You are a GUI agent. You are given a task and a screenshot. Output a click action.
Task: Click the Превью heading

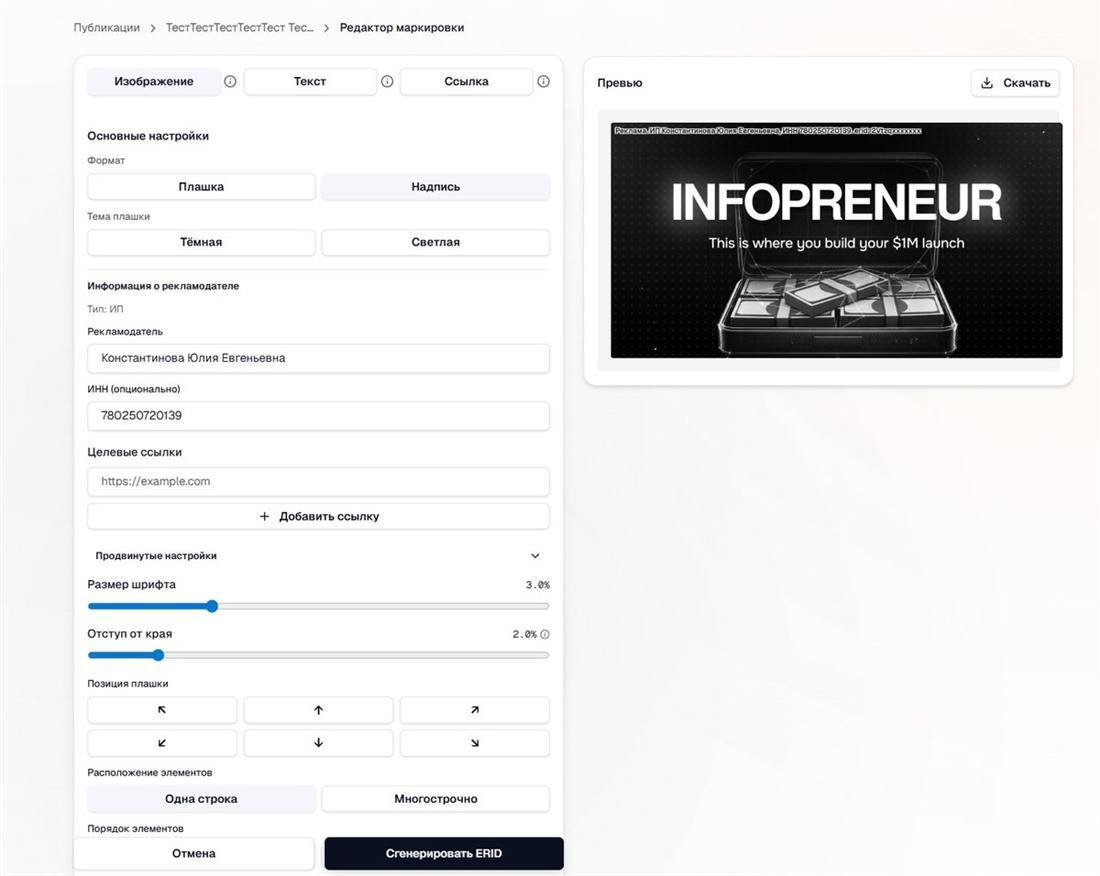coord(619,83)
